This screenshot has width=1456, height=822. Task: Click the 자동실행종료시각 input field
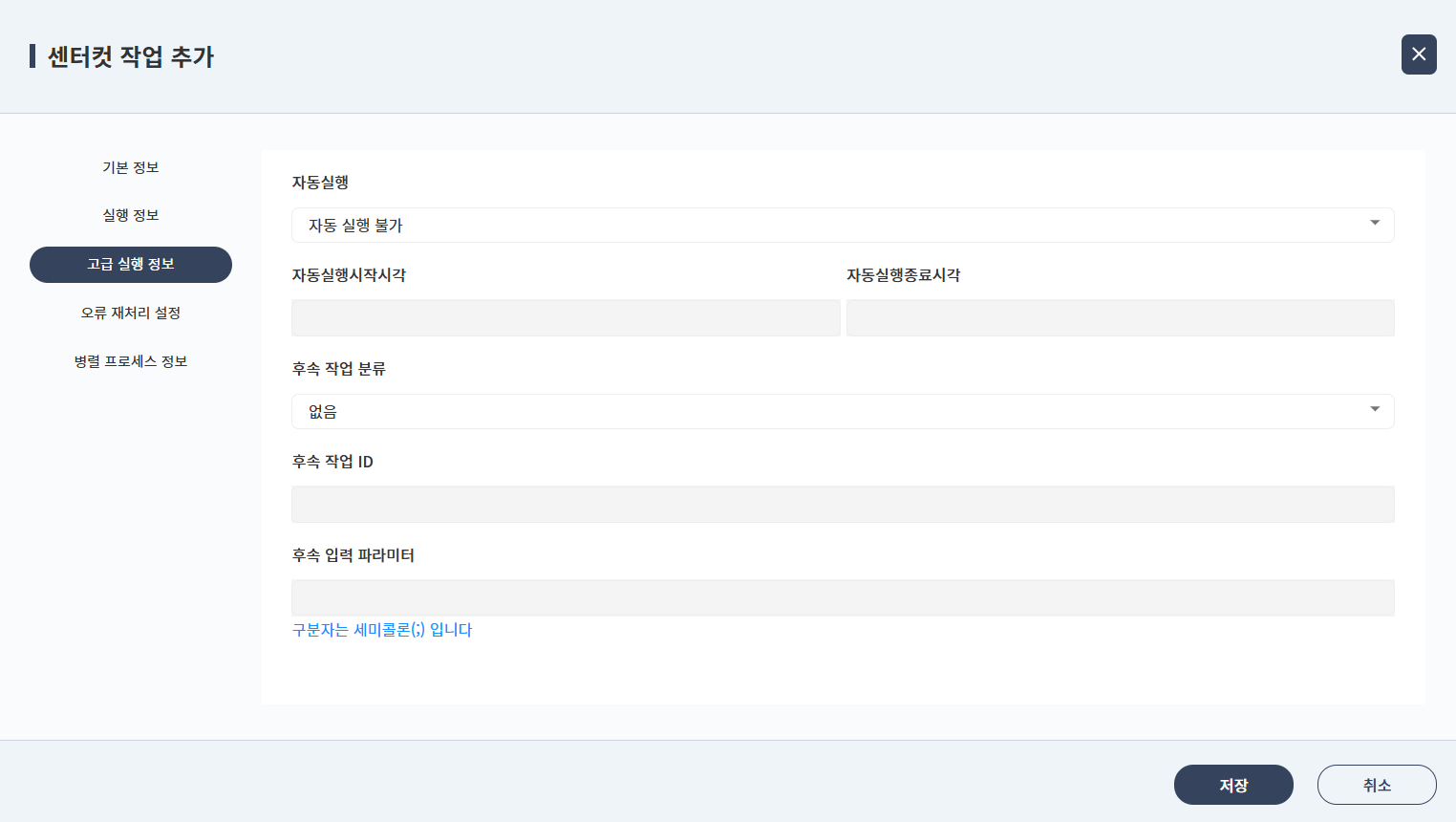pyautogui.click(x=1120, y=318)
